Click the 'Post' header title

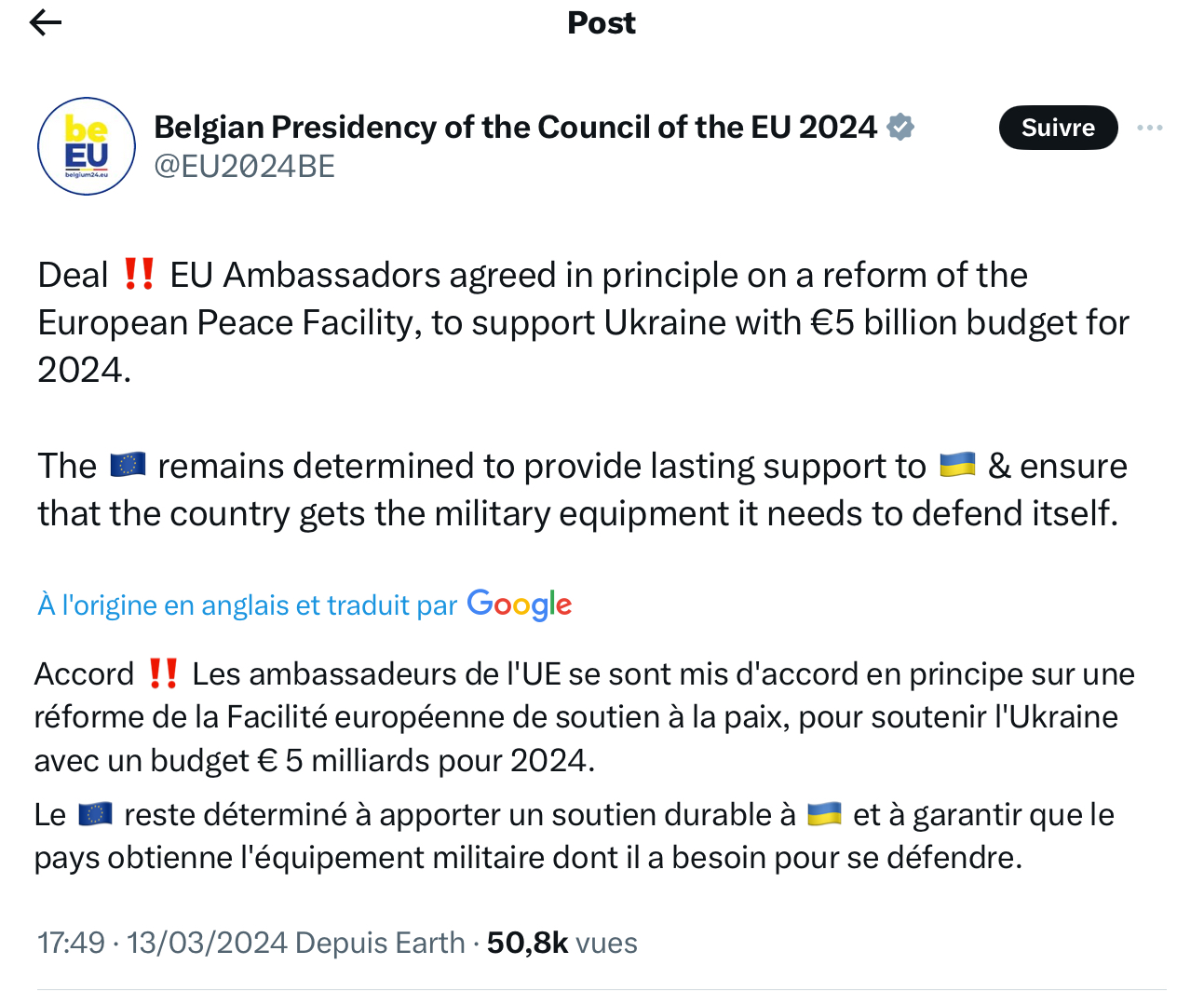[x=602, y=23]
